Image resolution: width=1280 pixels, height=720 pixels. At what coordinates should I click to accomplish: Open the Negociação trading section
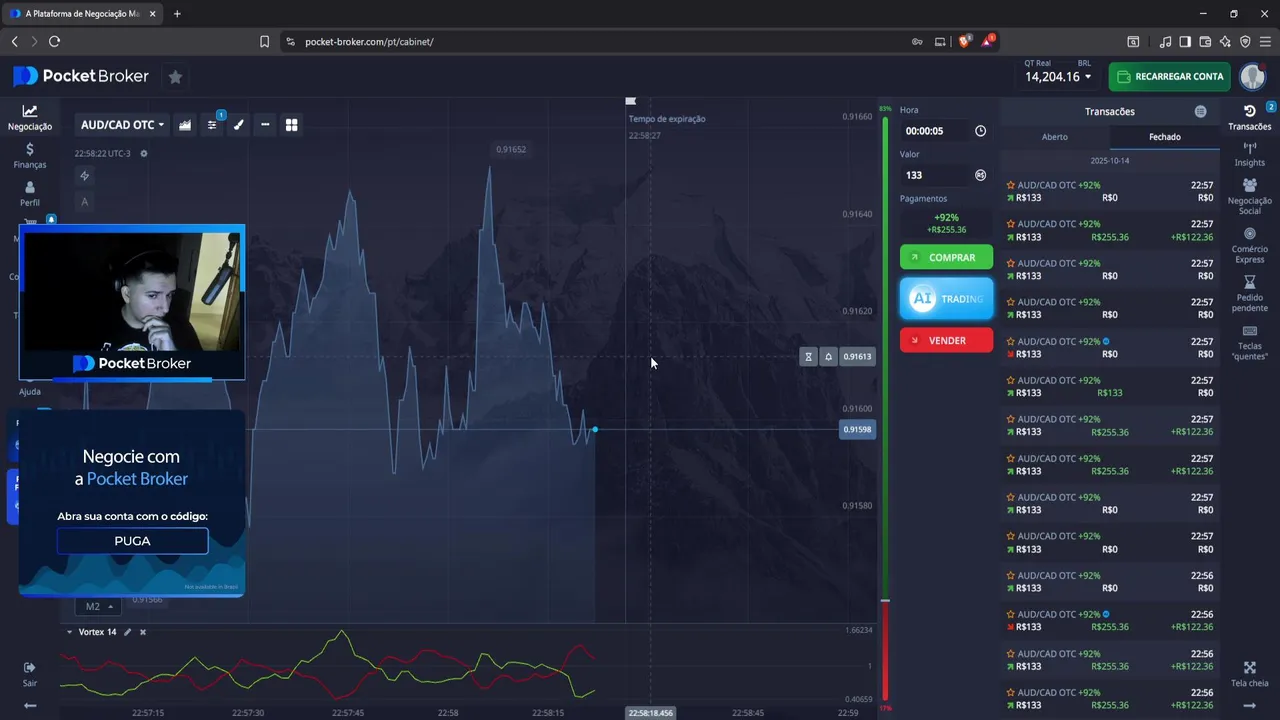click(x=30, y=117)
